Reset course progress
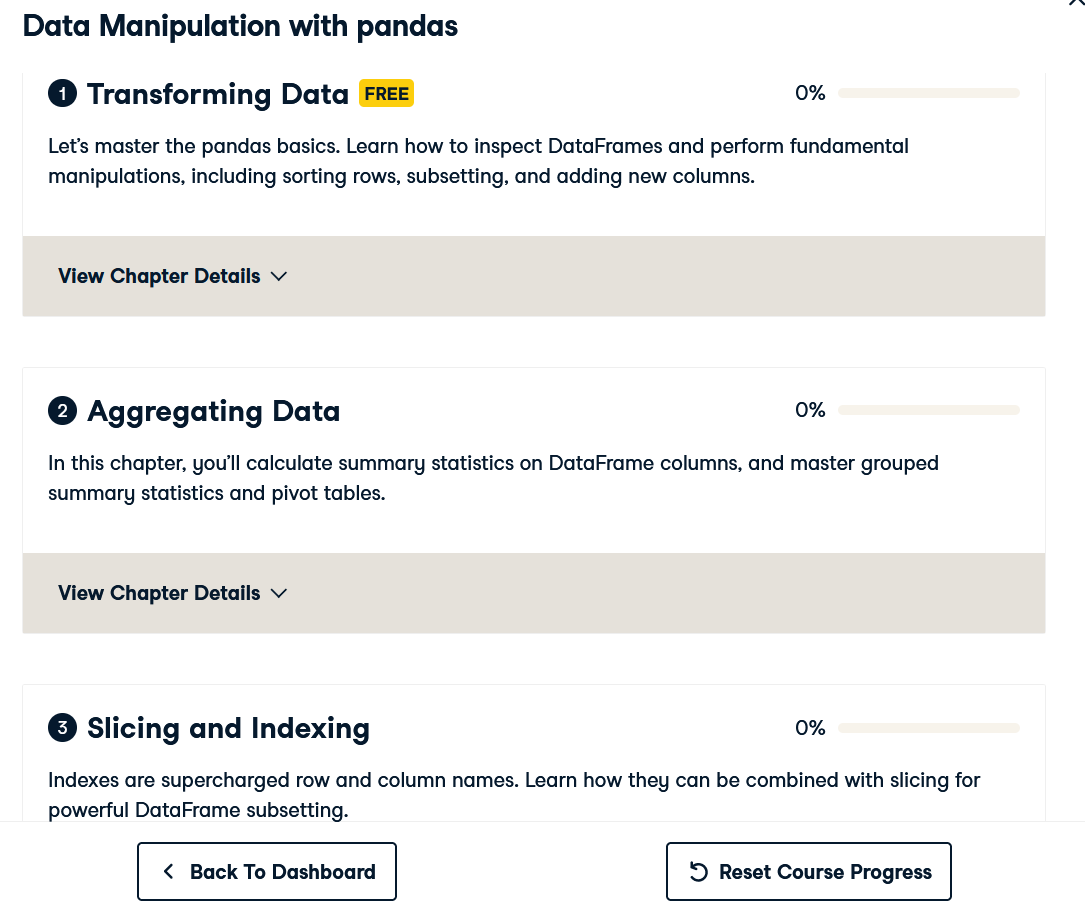The height and width of the screenshot is (906, 1085). [809, 872]
